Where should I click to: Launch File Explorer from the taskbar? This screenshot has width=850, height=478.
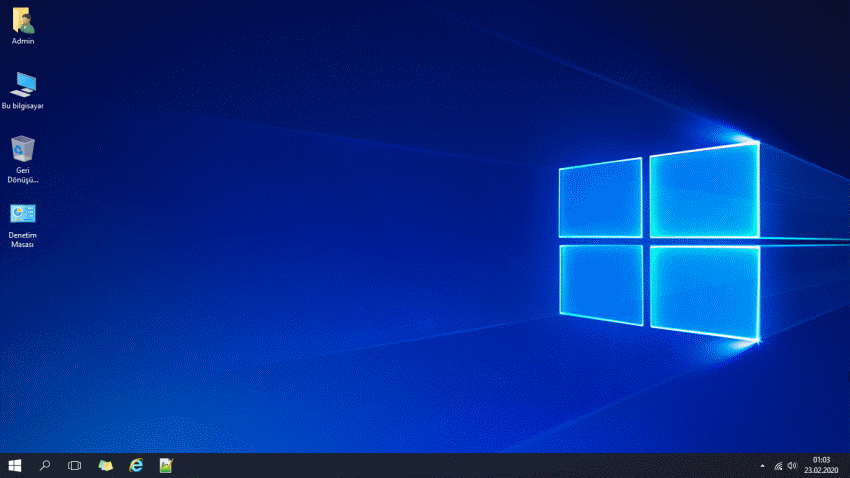click(105, 465)
